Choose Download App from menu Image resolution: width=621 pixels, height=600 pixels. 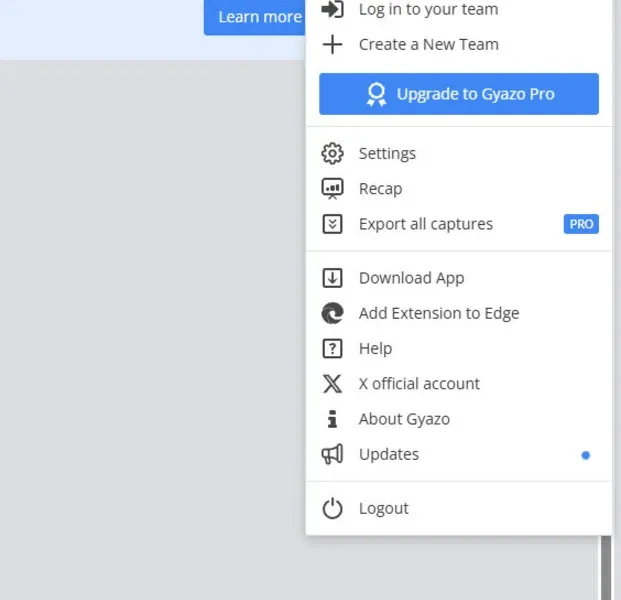pyautogui.click(x=459, y=278)
